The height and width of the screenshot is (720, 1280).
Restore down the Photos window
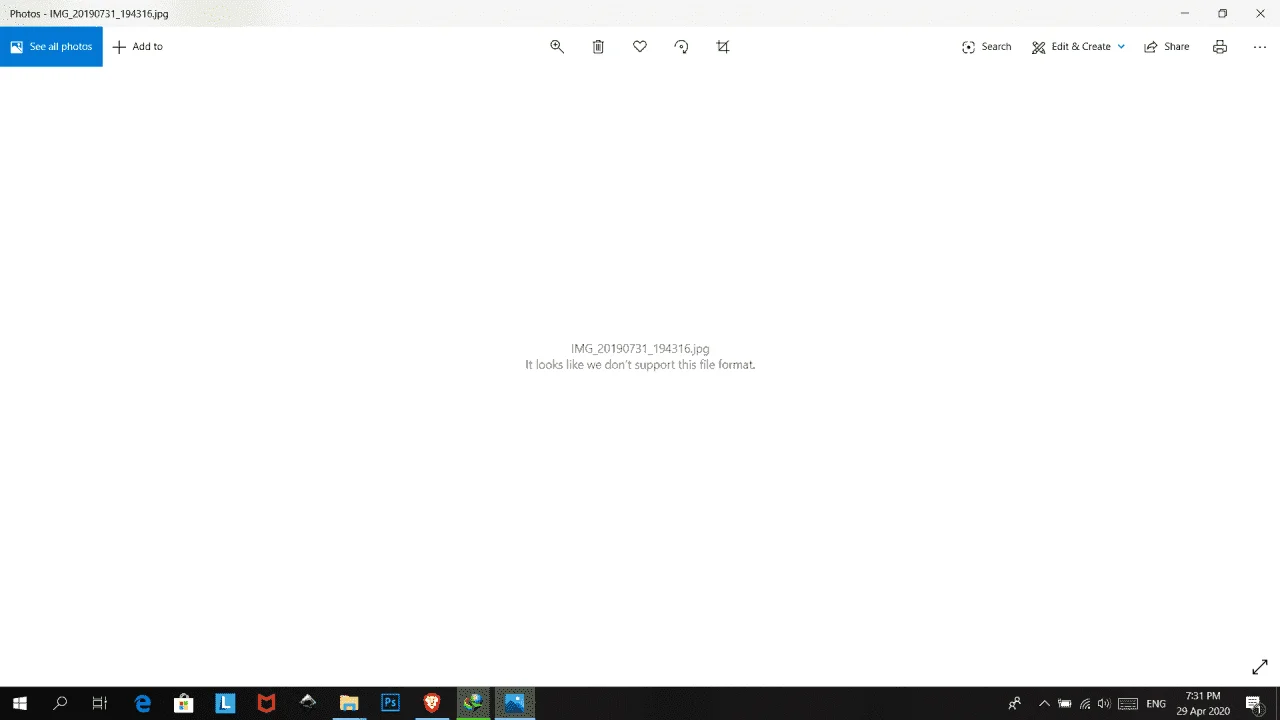pyautogui.click(x=1222, y=13)
